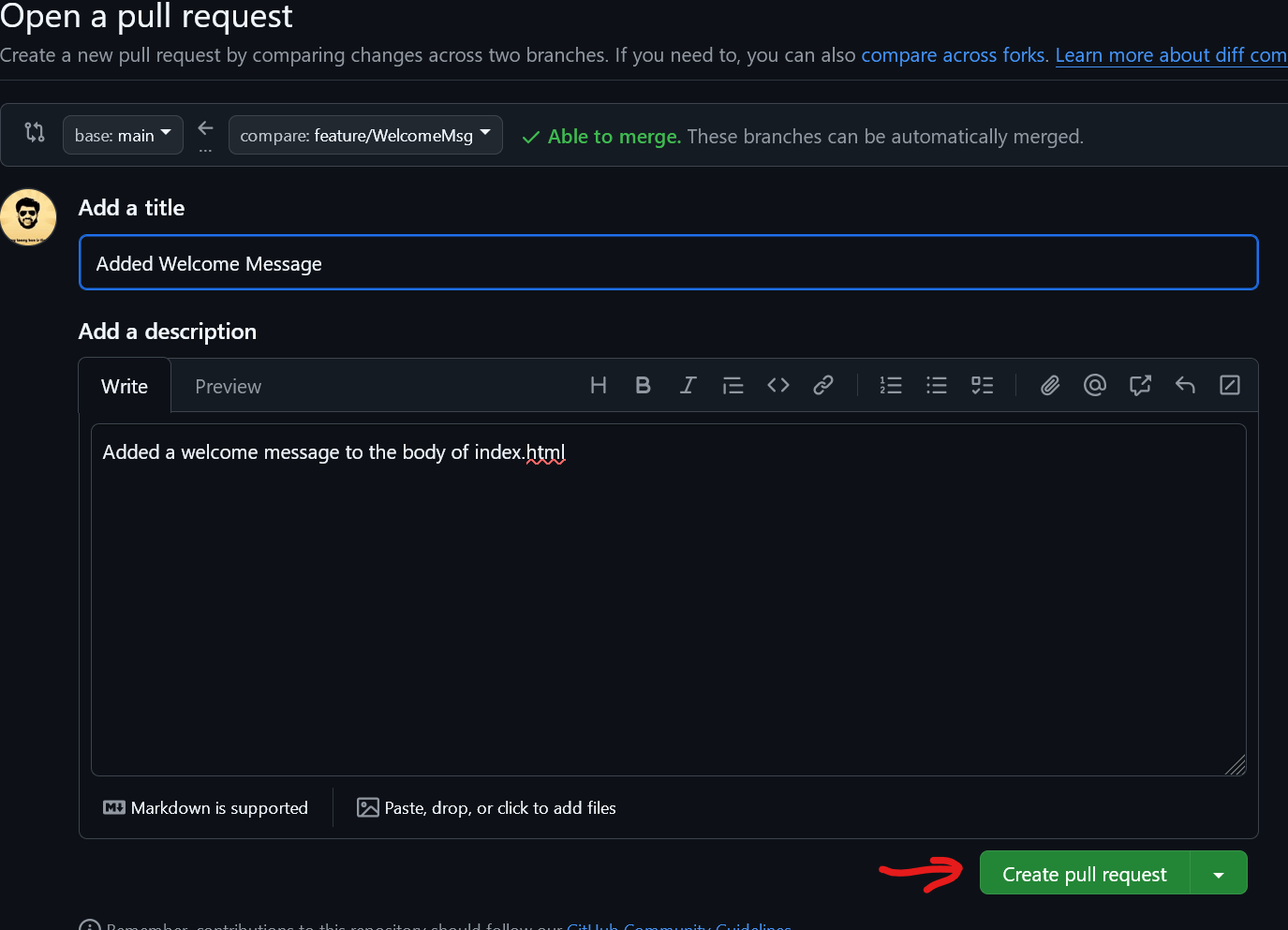Switch to the Preview tab

[x=228, y=386]
